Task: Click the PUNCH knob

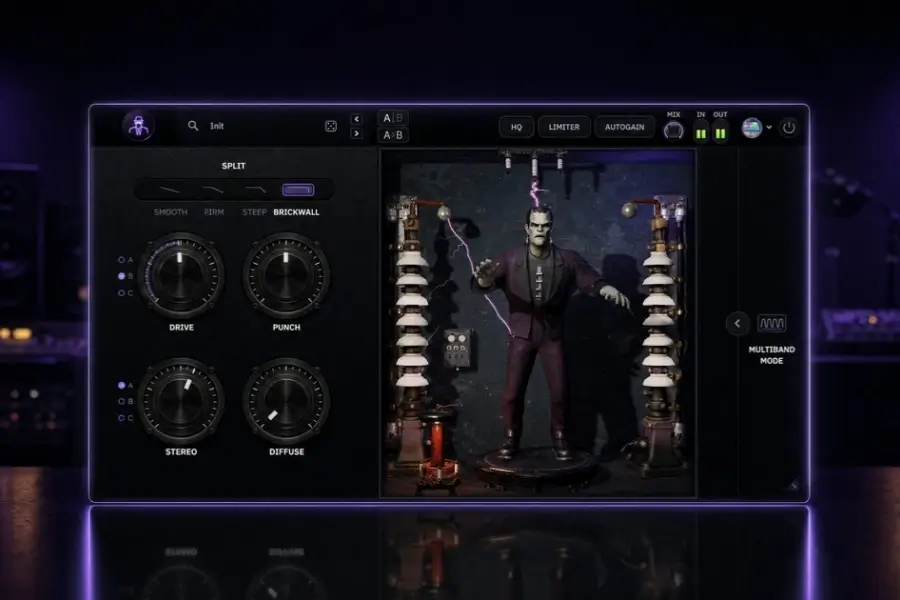Action: pyautogui.click(x=286, y=276)
